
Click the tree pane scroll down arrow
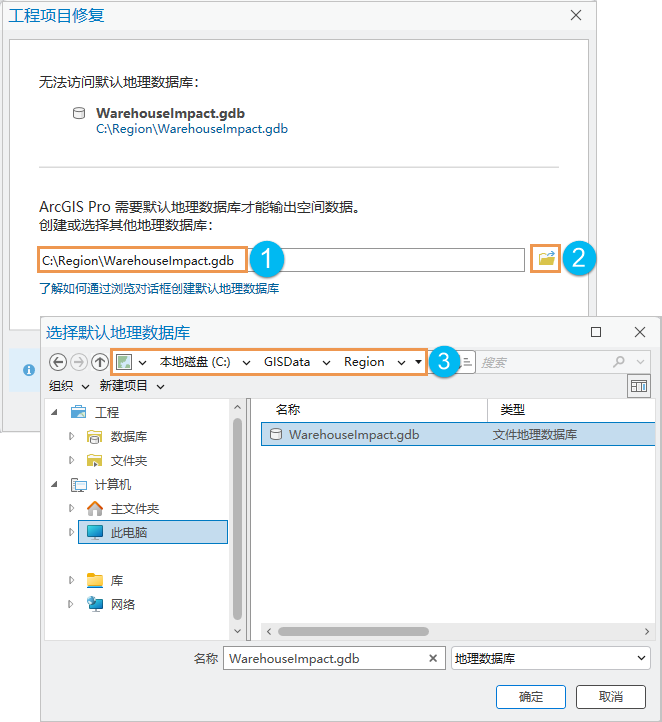(x=237, y=631)
